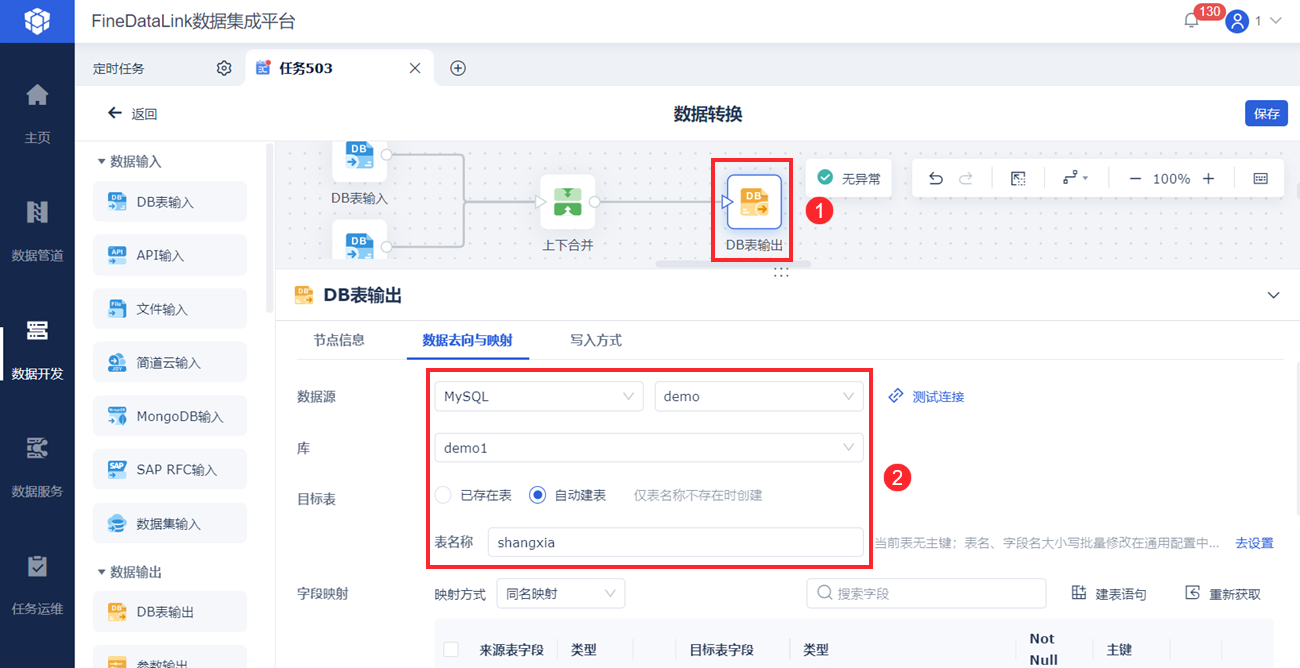Open 数据服务 in the sidebar
This screenshot has width=1300, height=668.
point(37,468)
